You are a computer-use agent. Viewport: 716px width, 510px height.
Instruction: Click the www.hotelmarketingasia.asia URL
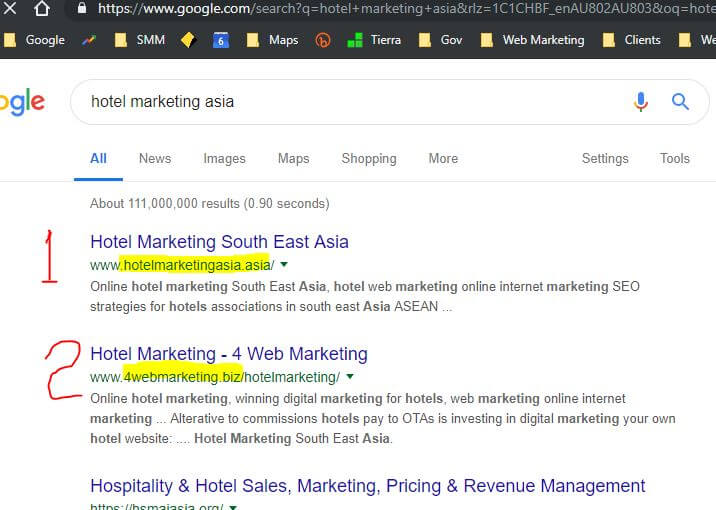[182, 265]
